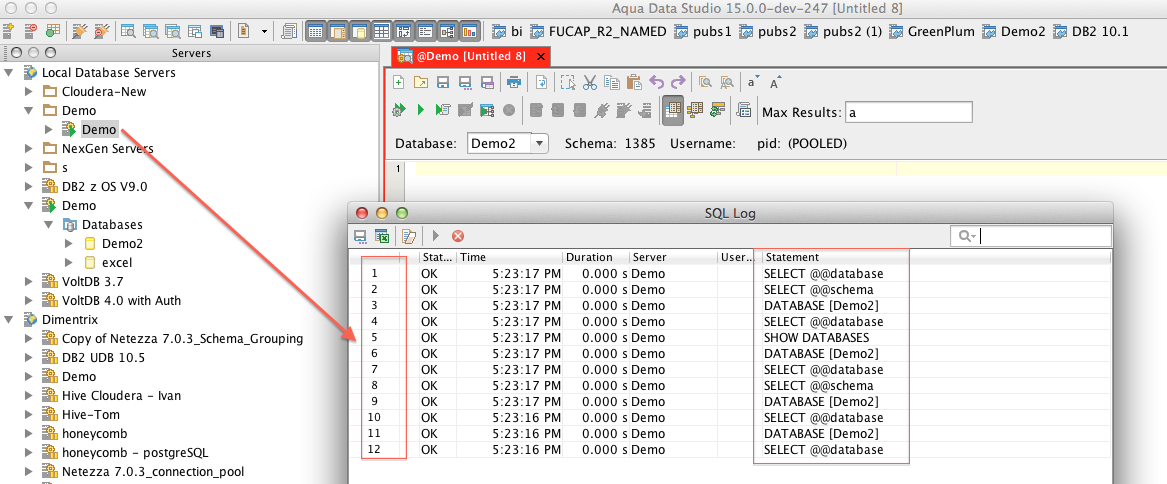This screenshot has height=484, width=1167.
Task: Click the Undo arrow icon
Action: click(656, 82)
